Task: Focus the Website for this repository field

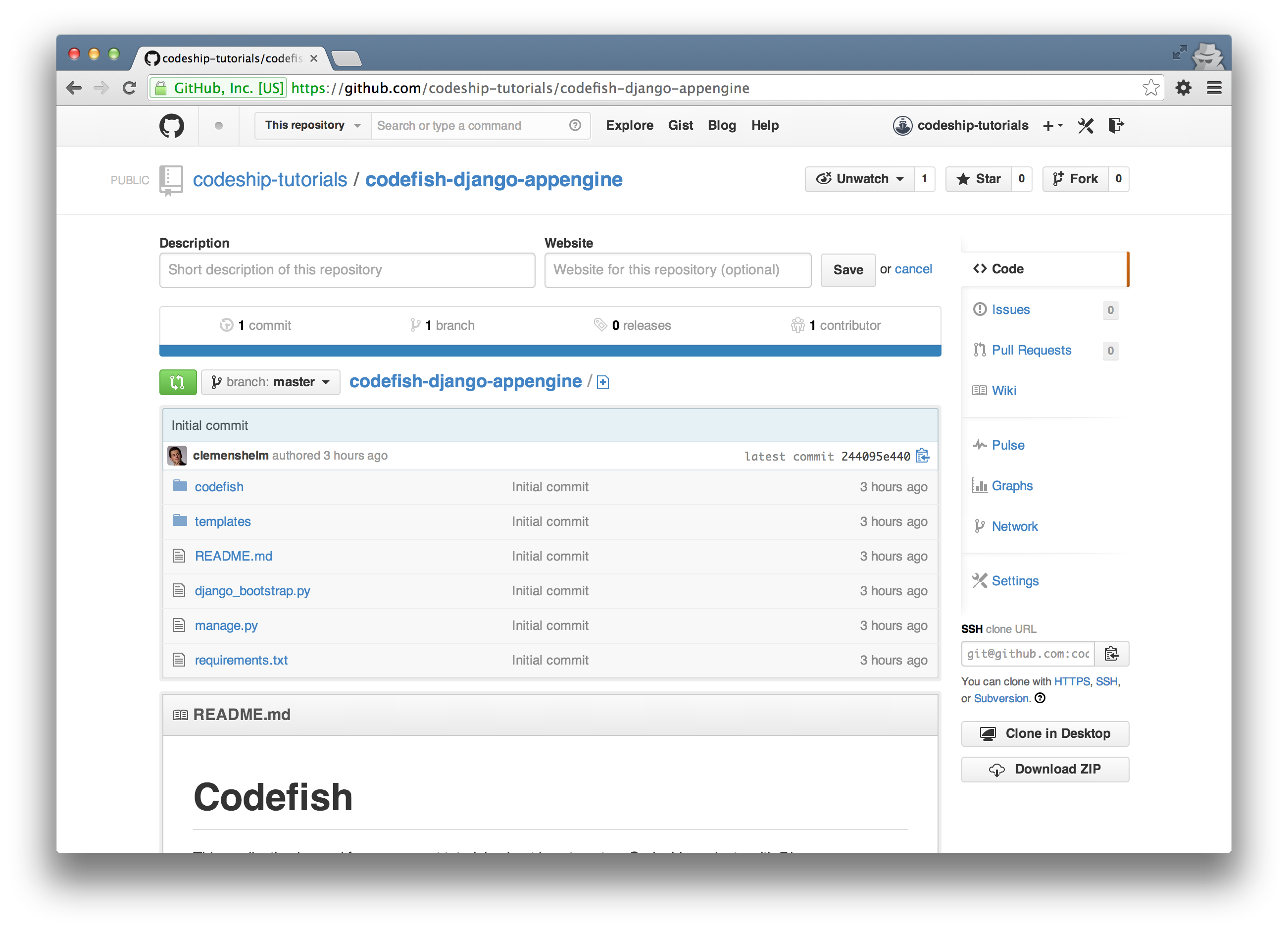Action: [x=677, y=270]
